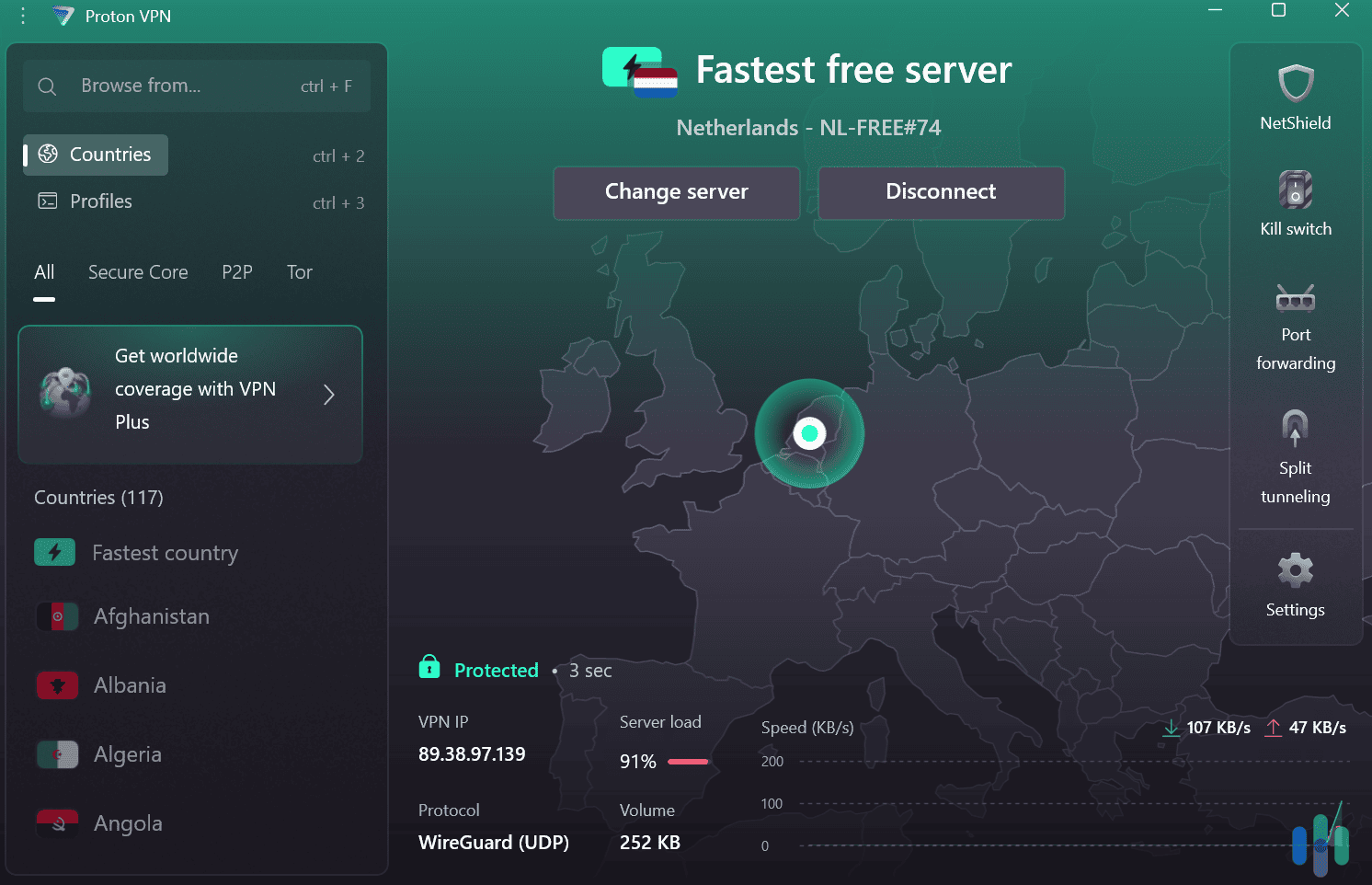1372x885 pixels.
Task: Expand the VPN Plus worldwide coverage banner
Action: (x=328, y=394)
